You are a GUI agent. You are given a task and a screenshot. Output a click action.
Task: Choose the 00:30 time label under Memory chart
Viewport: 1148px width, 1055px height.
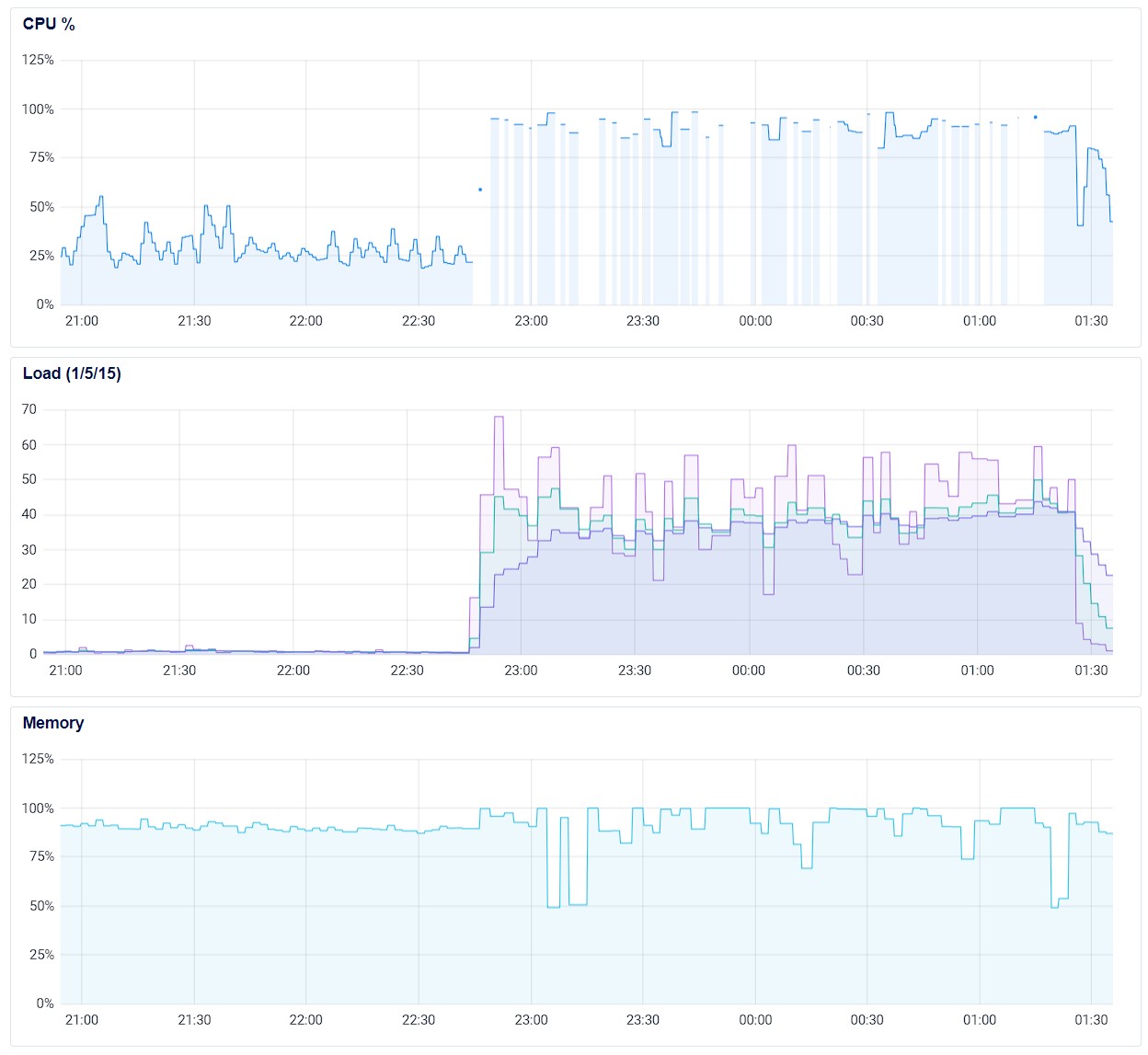coord(867,1020)
